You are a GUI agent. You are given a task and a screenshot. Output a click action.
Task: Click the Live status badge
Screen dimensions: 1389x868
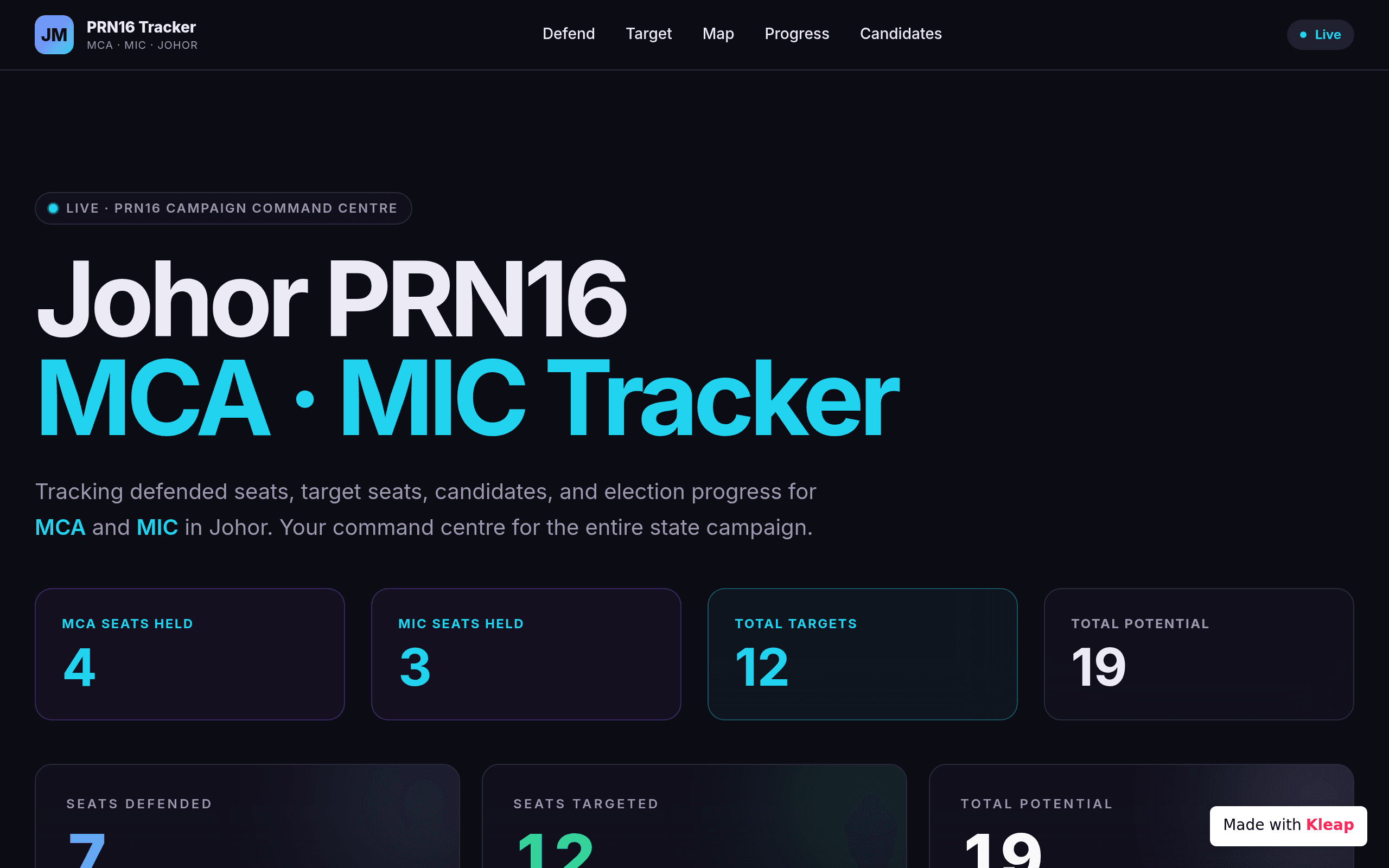coord(1320,34)
